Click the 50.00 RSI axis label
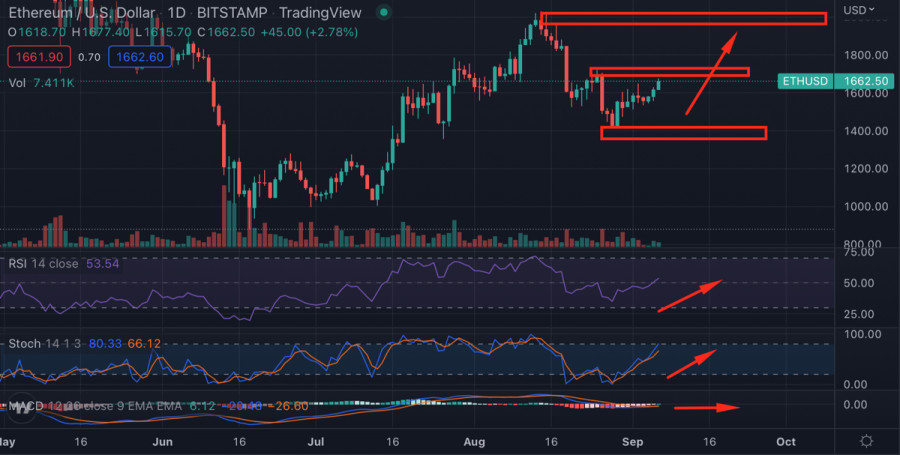The height and width of the screenshot is (455, 900). click(x=858, y=283)
